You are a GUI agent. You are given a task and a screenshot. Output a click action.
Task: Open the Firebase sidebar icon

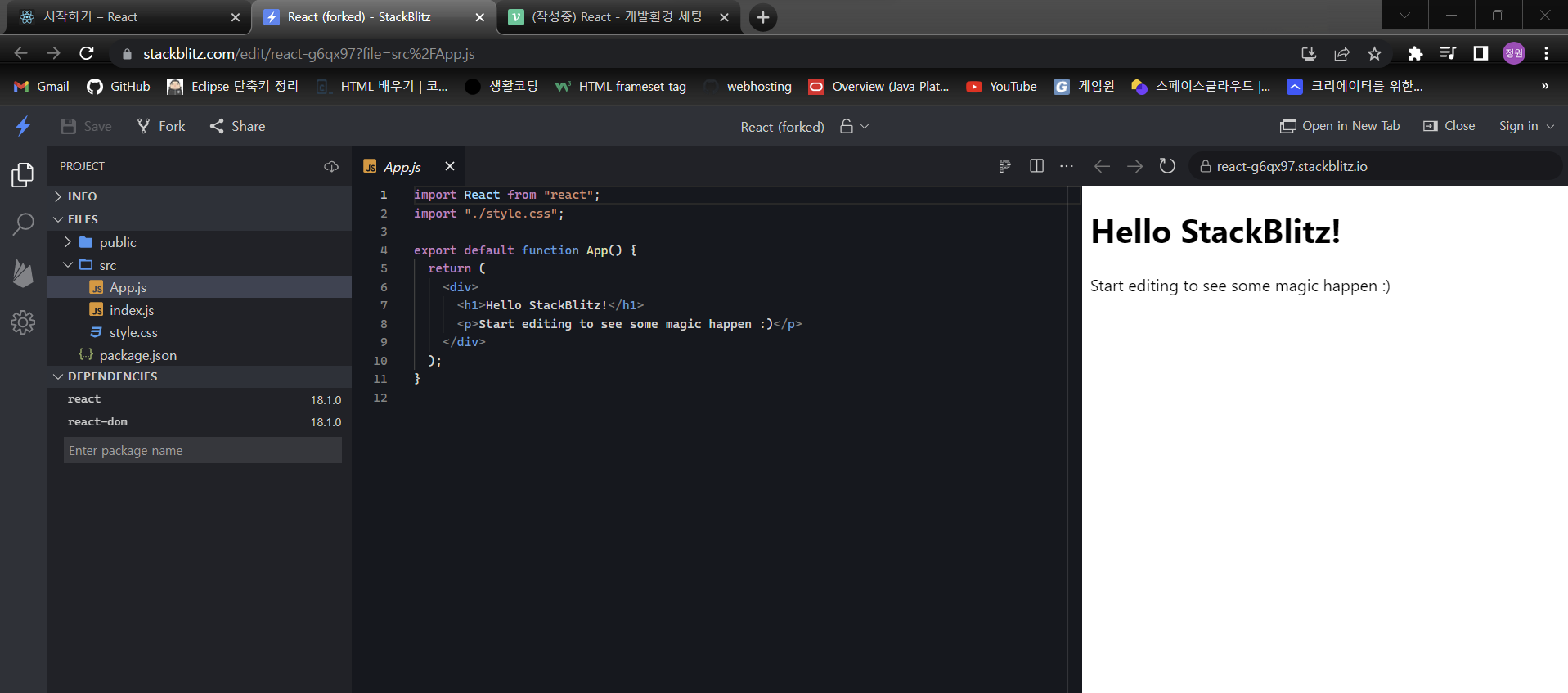pyautogui.click(x=23, y=273)
